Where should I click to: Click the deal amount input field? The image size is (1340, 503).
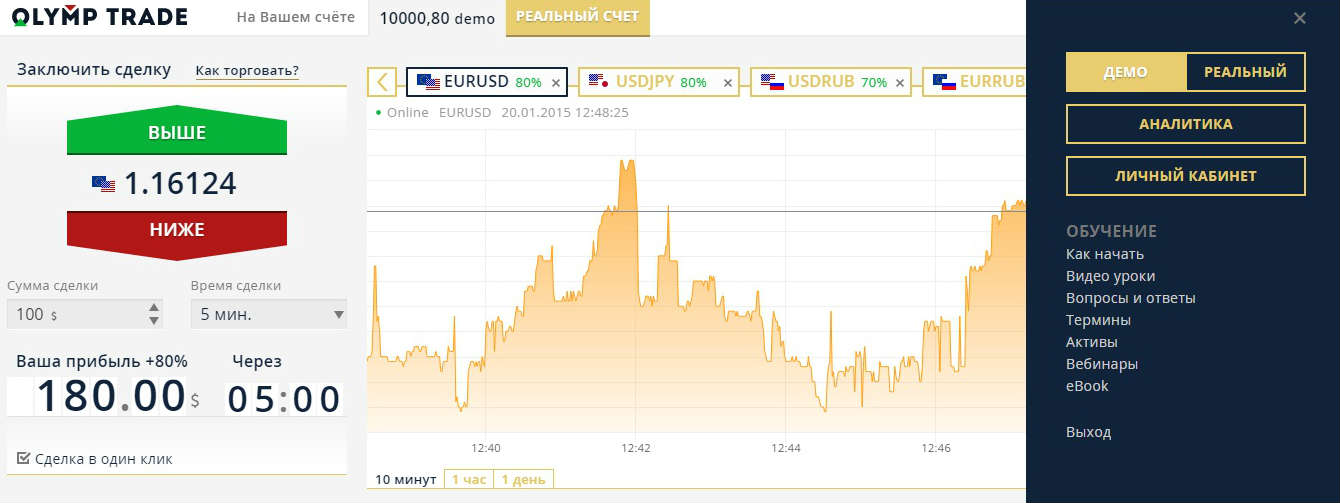75,314
